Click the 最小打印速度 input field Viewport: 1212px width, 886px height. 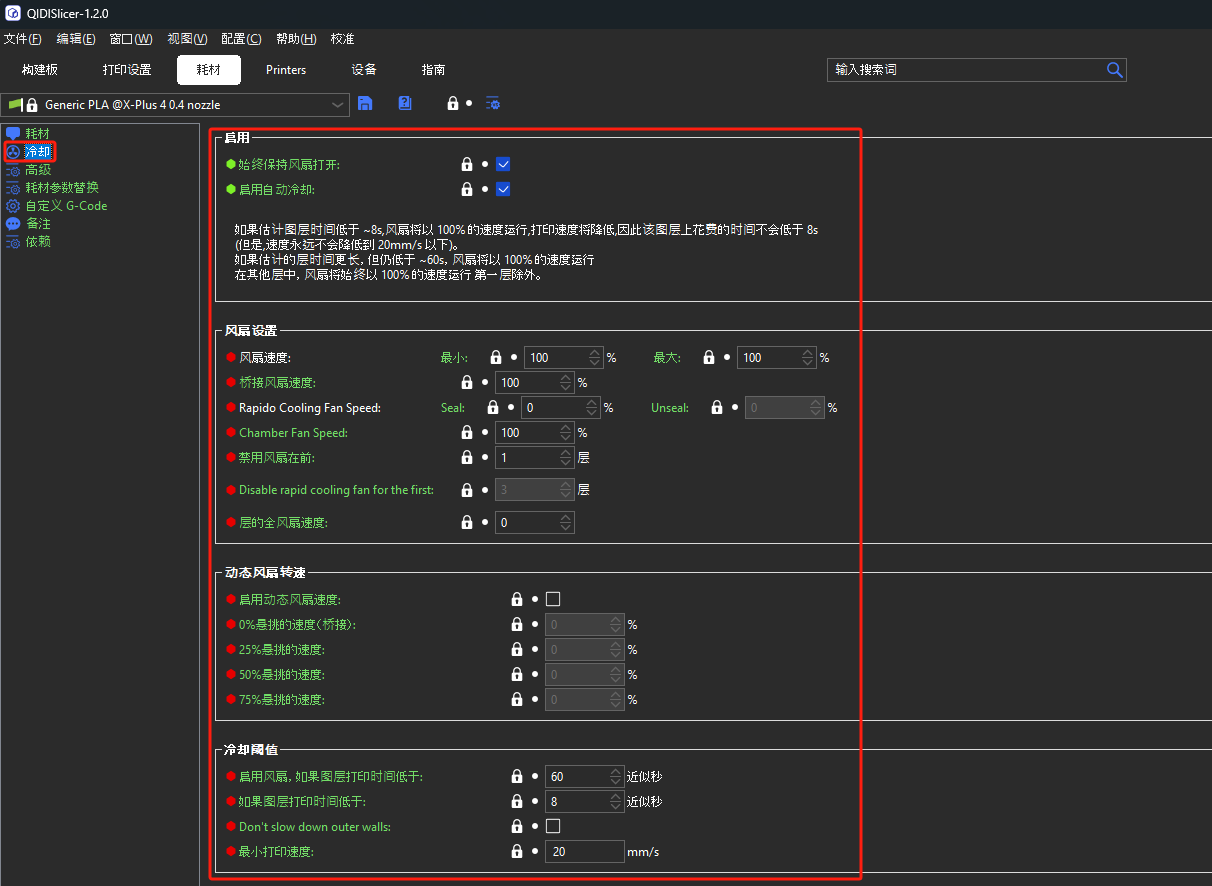585,851
